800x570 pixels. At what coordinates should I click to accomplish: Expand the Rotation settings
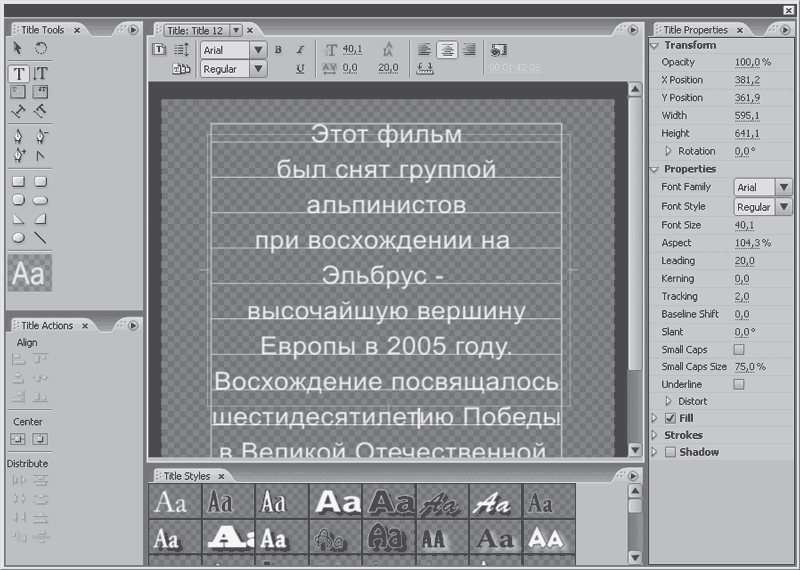pyautogui.click(x=669, y=151)
